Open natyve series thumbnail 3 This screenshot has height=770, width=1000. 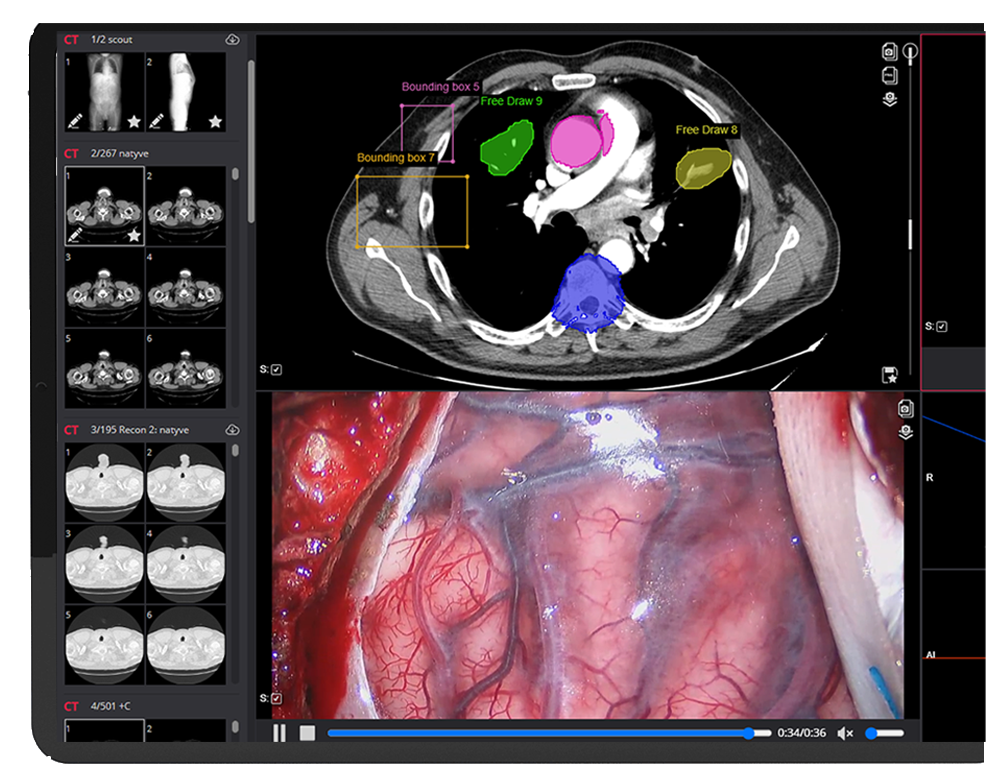point(105,288)
